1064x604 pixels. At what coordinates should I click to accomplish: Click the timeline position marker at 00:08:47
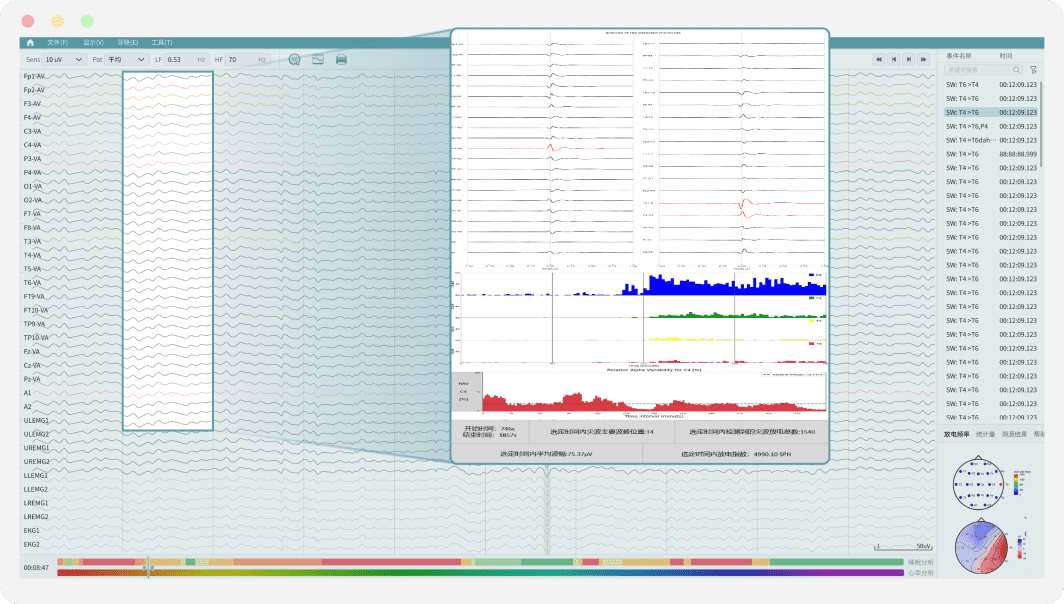(x=148, y=568)
